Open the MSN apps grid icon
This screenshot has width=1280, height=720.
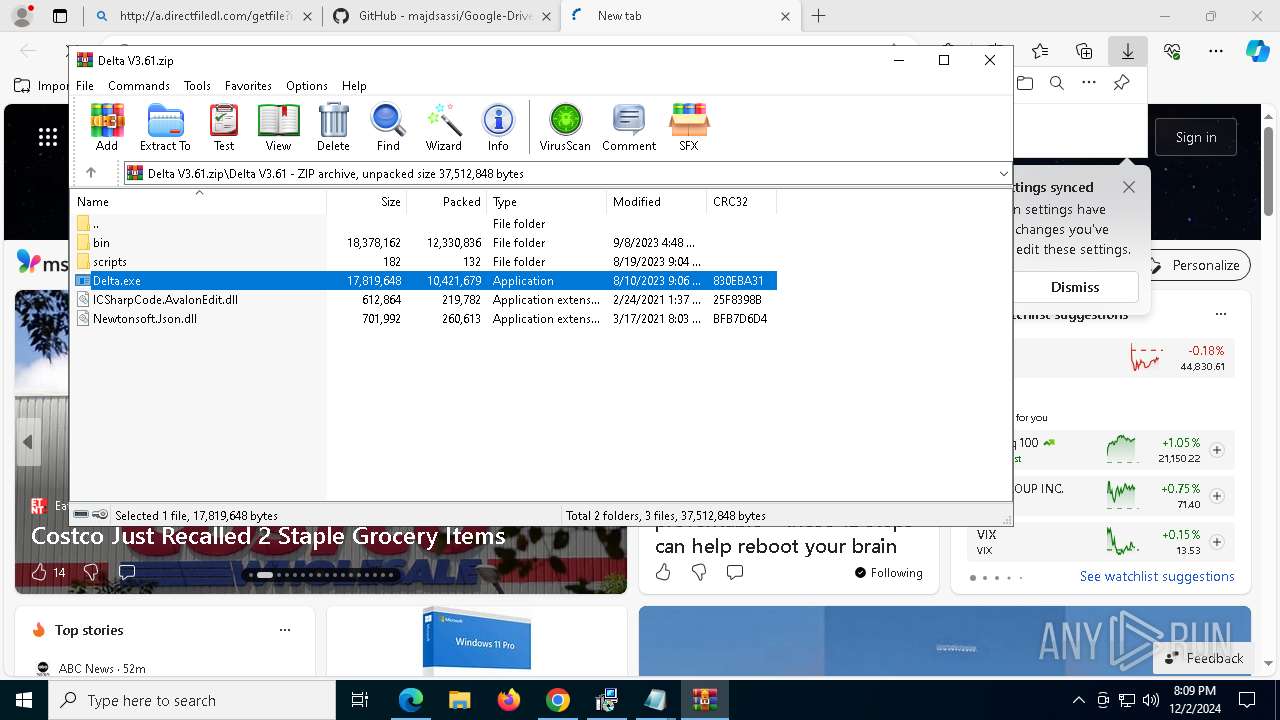click(x=48, y=137)
